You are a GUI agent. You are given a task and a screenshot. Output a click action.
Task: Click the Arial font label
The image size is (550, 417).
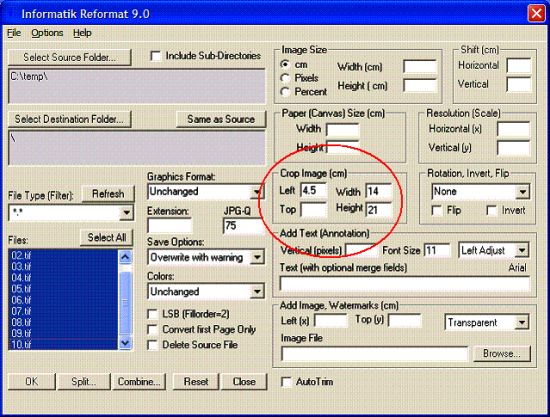point(517,268)
